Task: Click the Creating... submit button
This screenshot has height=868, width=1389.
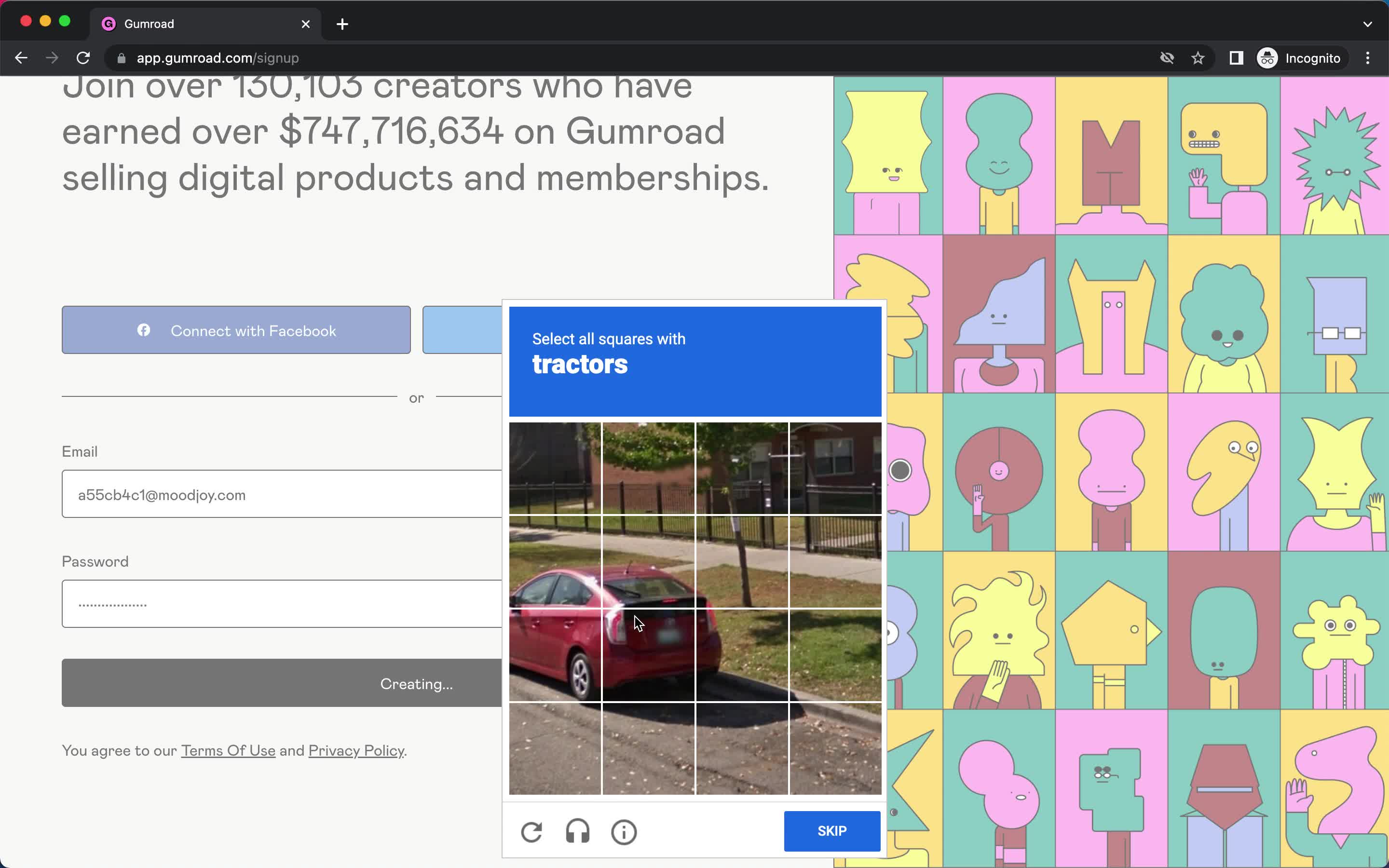Action: 282,682
